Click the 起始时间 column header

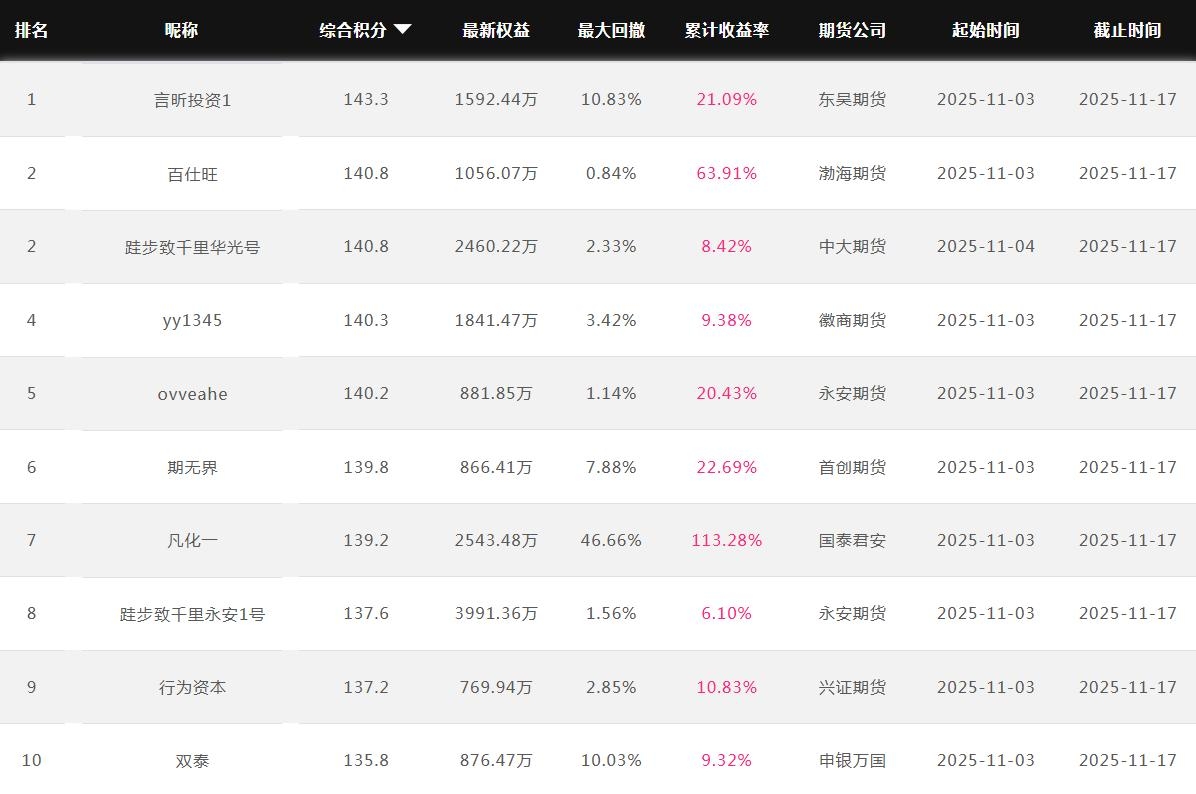point(985,30)
